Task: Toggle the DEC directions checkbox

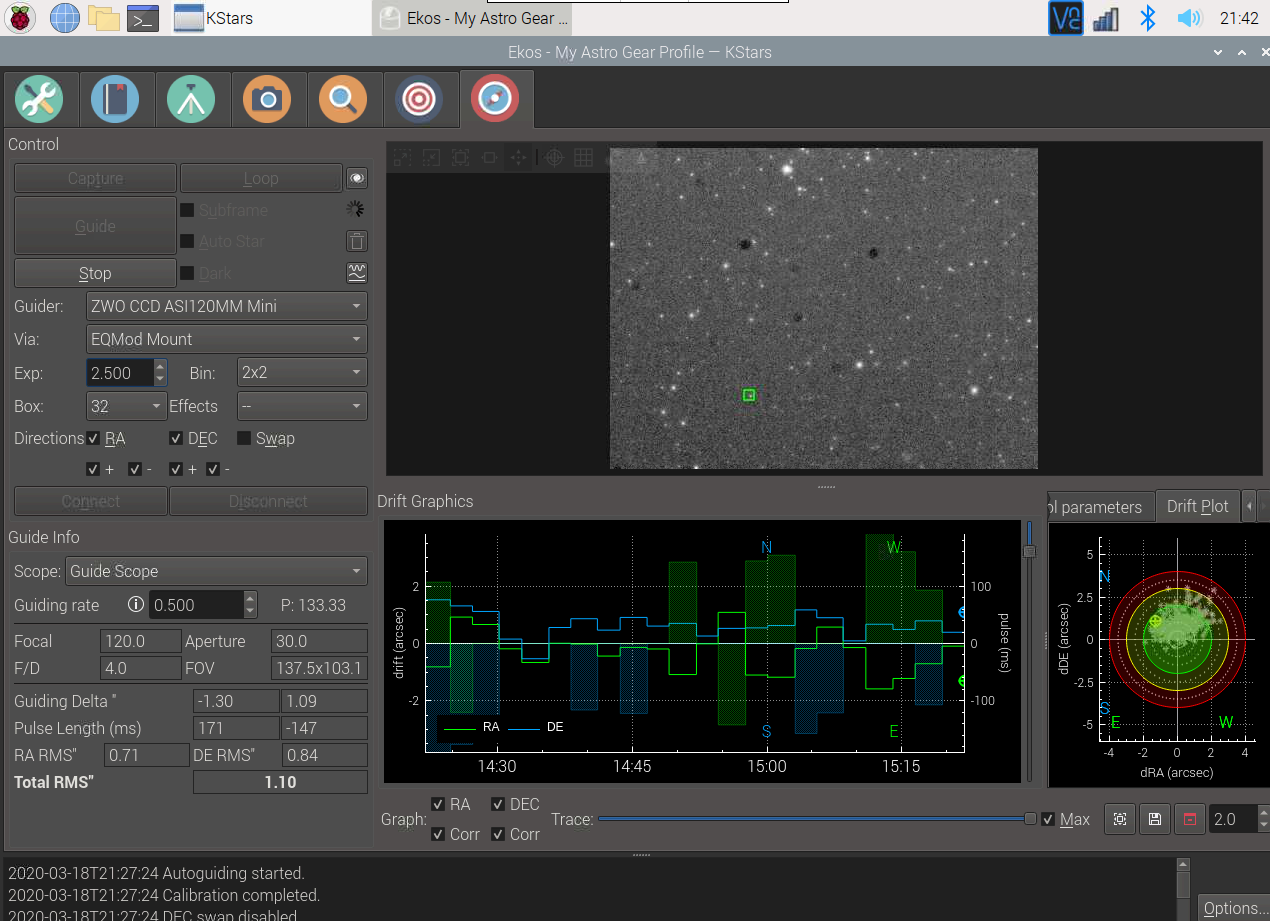Action: click(176, 438)
